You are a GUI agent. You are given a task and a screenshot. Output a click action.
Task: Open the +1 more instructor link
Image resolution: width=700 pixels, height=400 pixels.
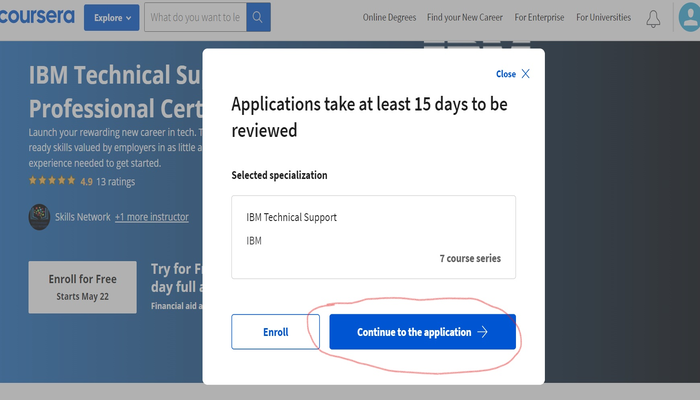tap(152, 217)
